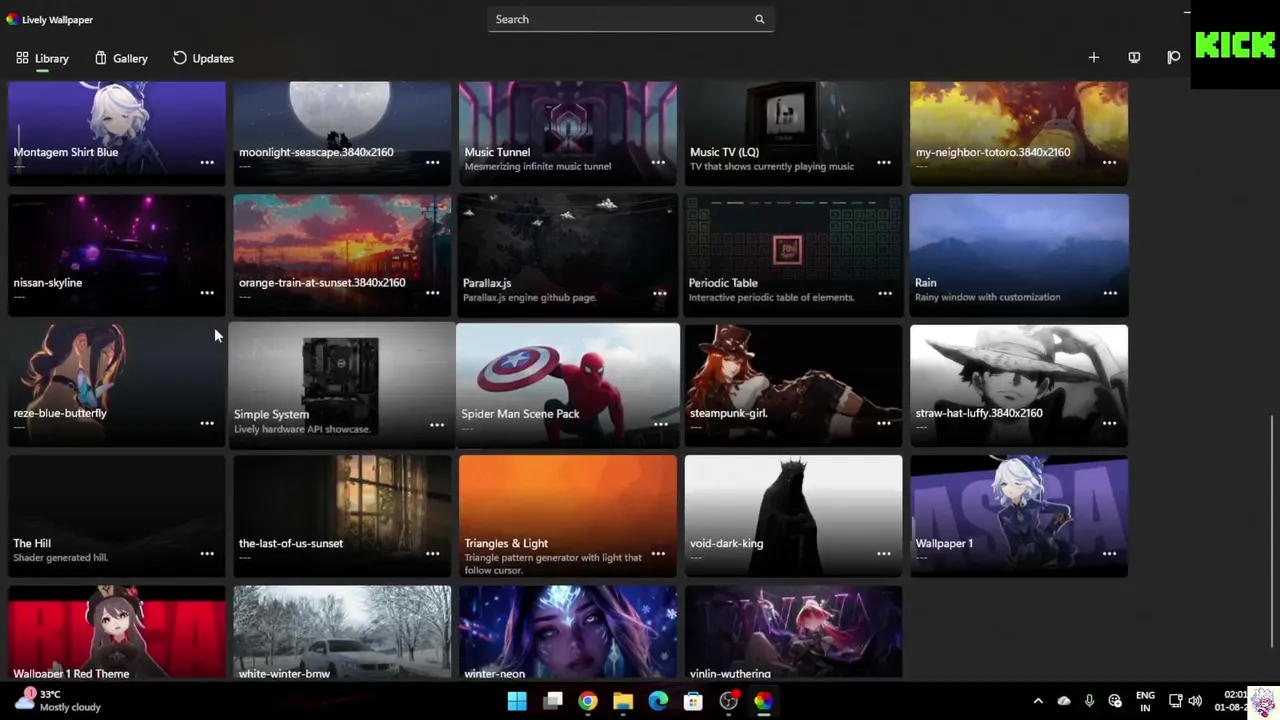Click the "Mesmerizing infinite music tunnel" description
The image size is (1280, 720).
pos(538,167)
